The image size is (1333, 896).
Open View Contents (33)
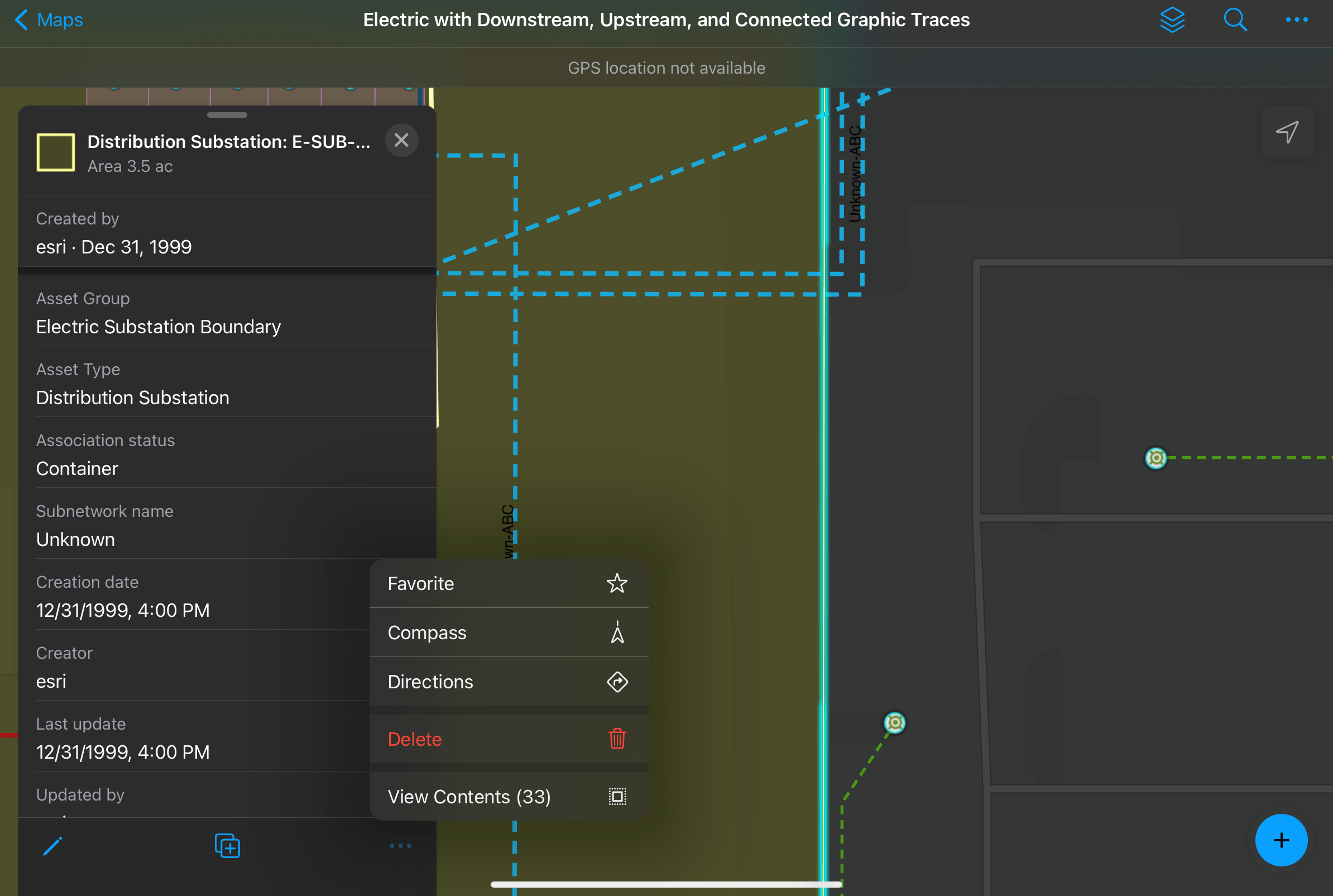coord(468,797)
